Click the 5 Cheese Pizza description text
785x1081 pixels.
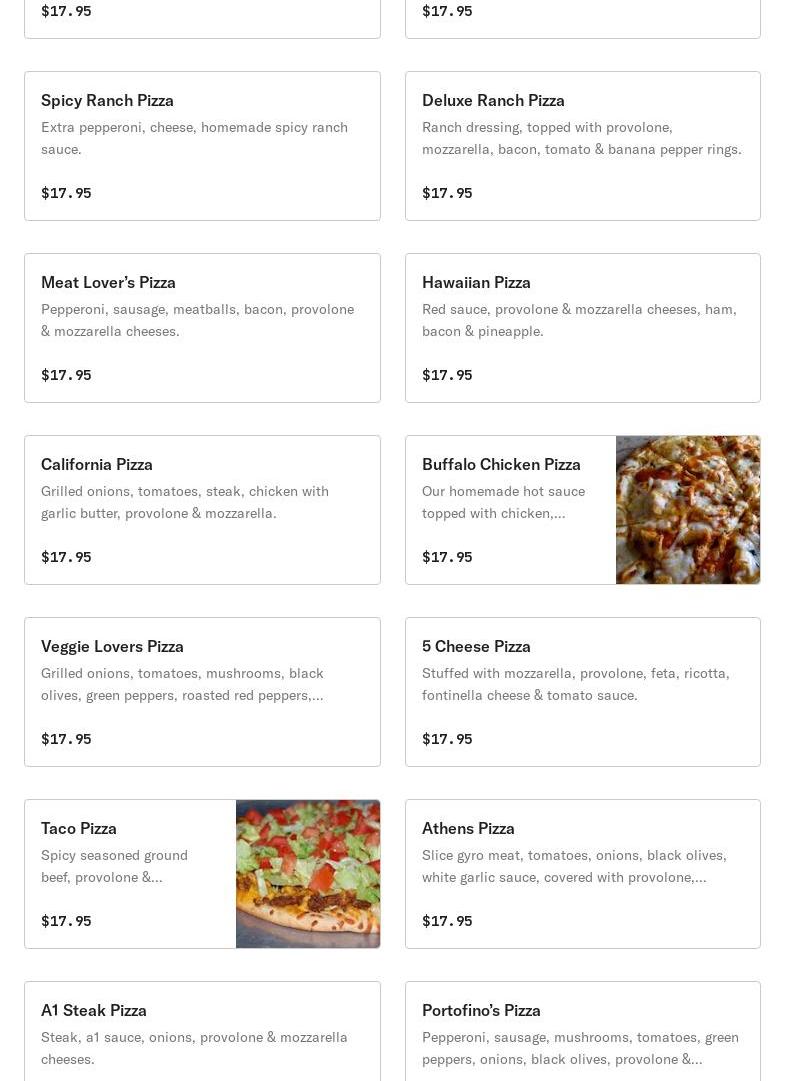575,684
